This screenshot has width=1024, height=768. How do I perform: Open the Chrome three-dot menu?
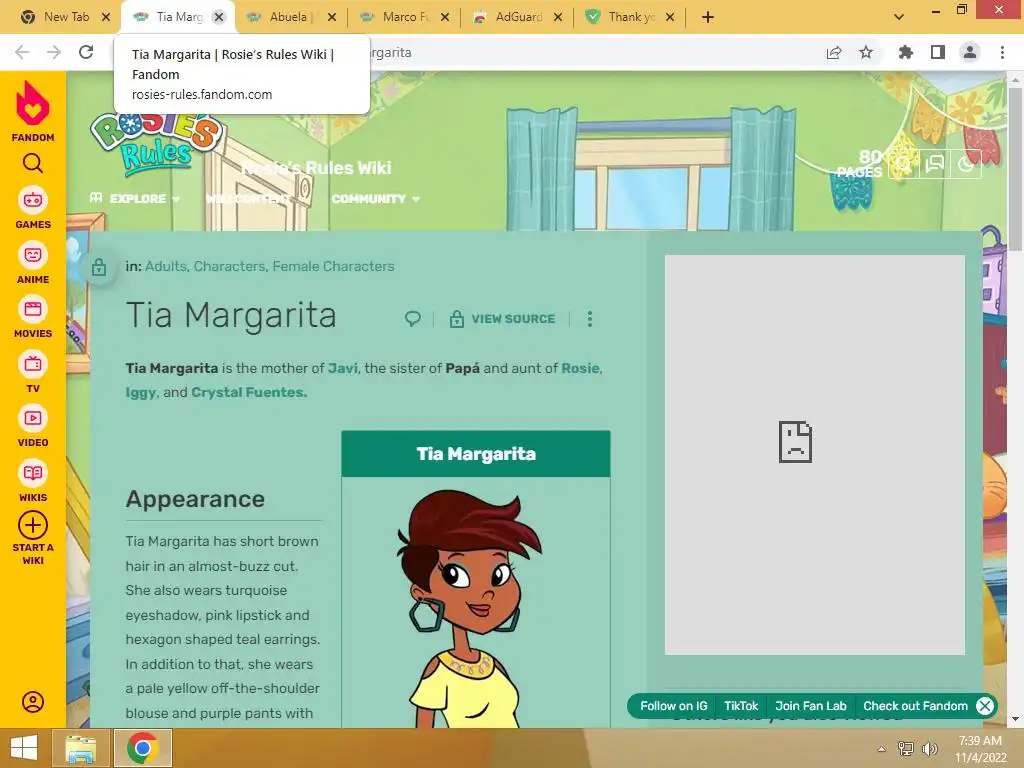click(x=1002, y=52)
